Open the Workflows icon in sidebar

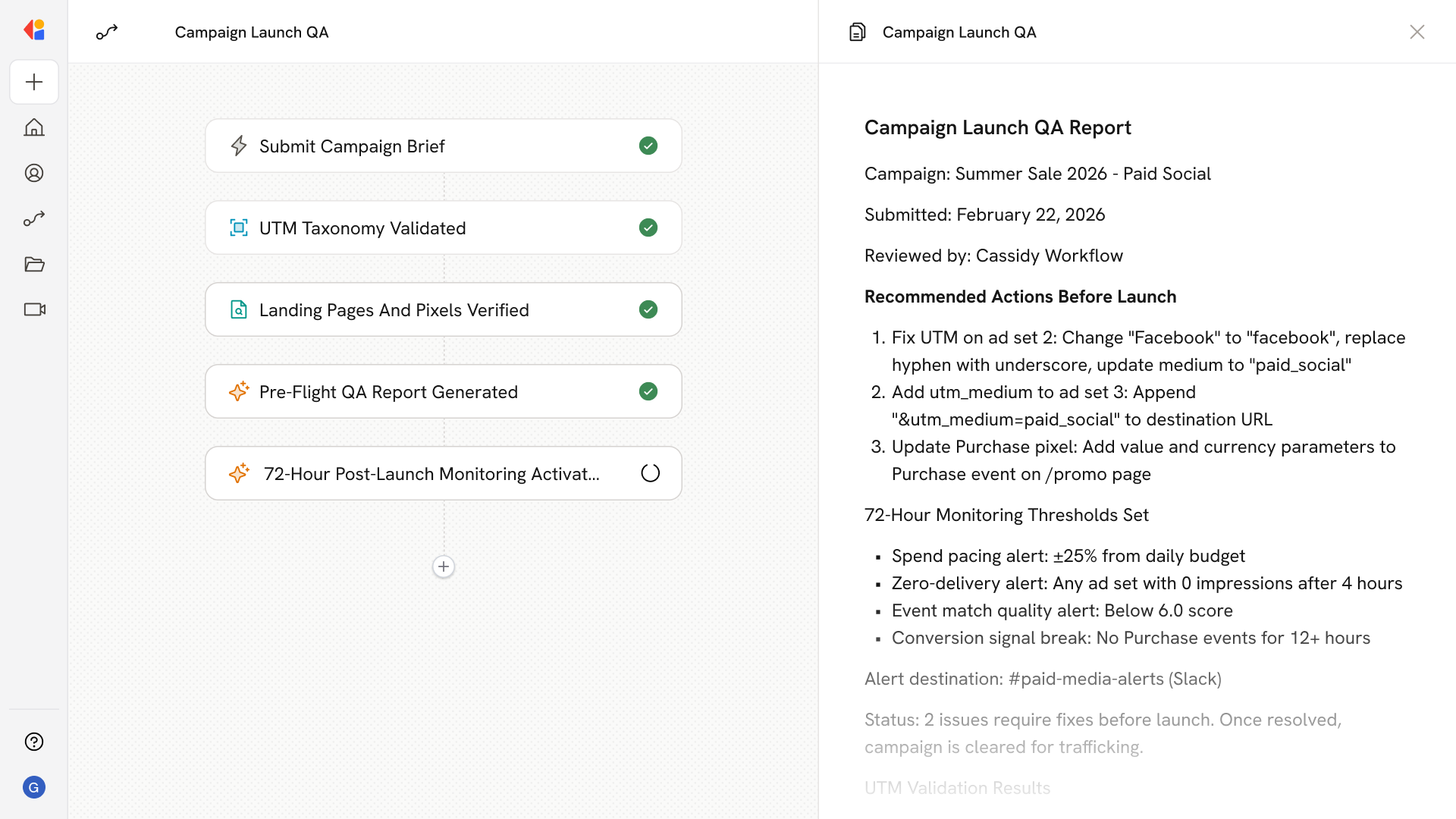pos(34,218)
